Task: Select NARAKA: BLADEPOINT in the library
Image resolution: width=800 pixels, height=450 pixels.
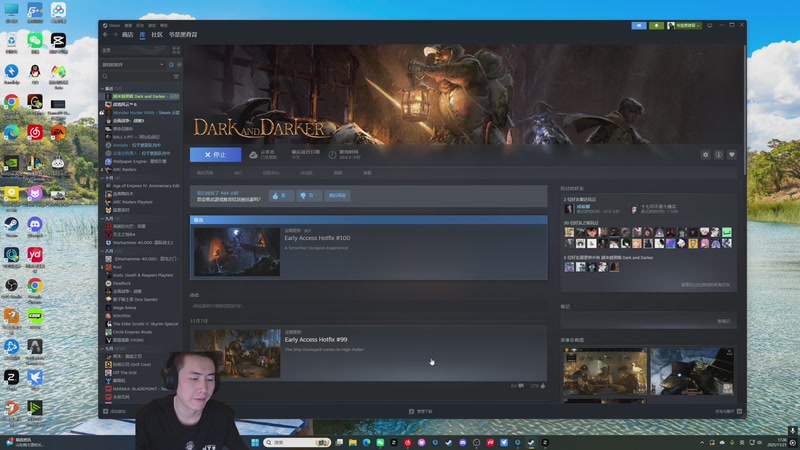Action: [x=142, y=389]
